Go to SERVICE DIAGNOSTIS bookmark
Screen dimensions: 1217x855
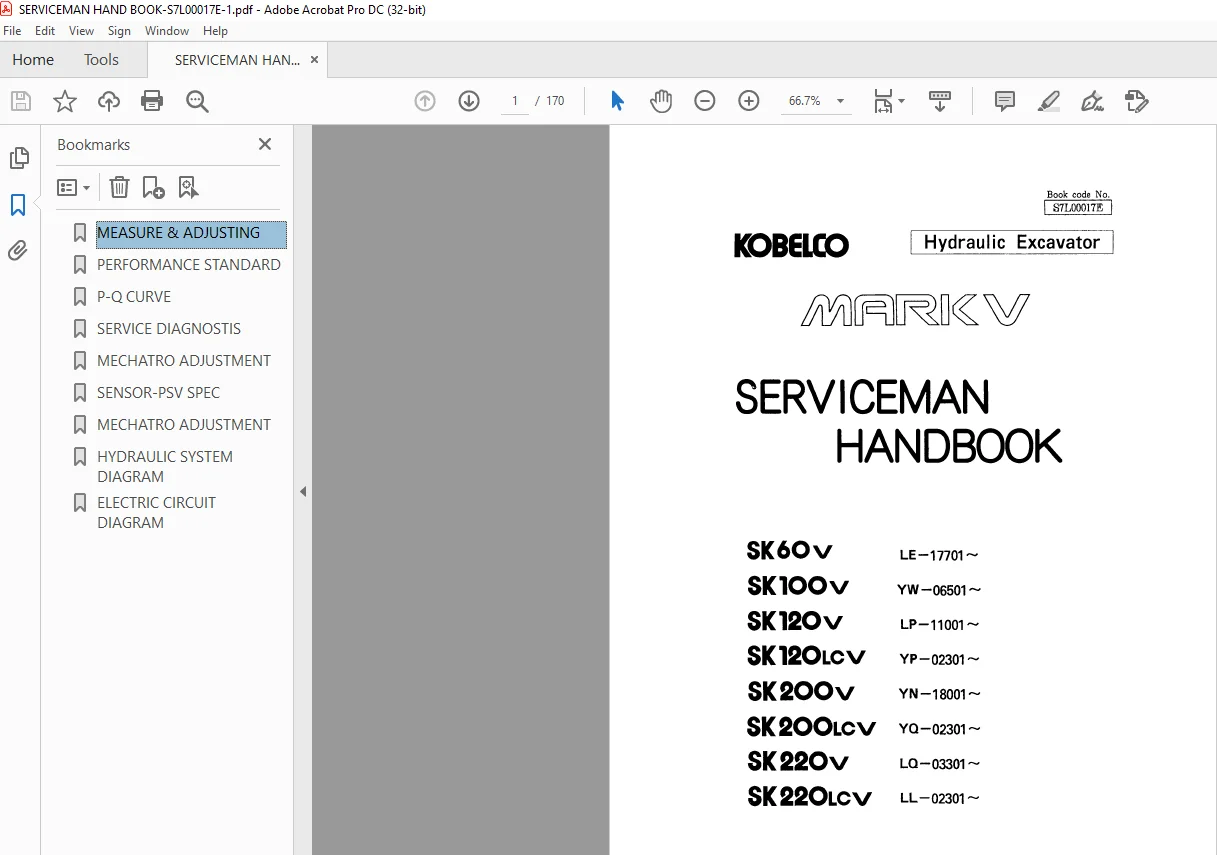pos(169,329)
